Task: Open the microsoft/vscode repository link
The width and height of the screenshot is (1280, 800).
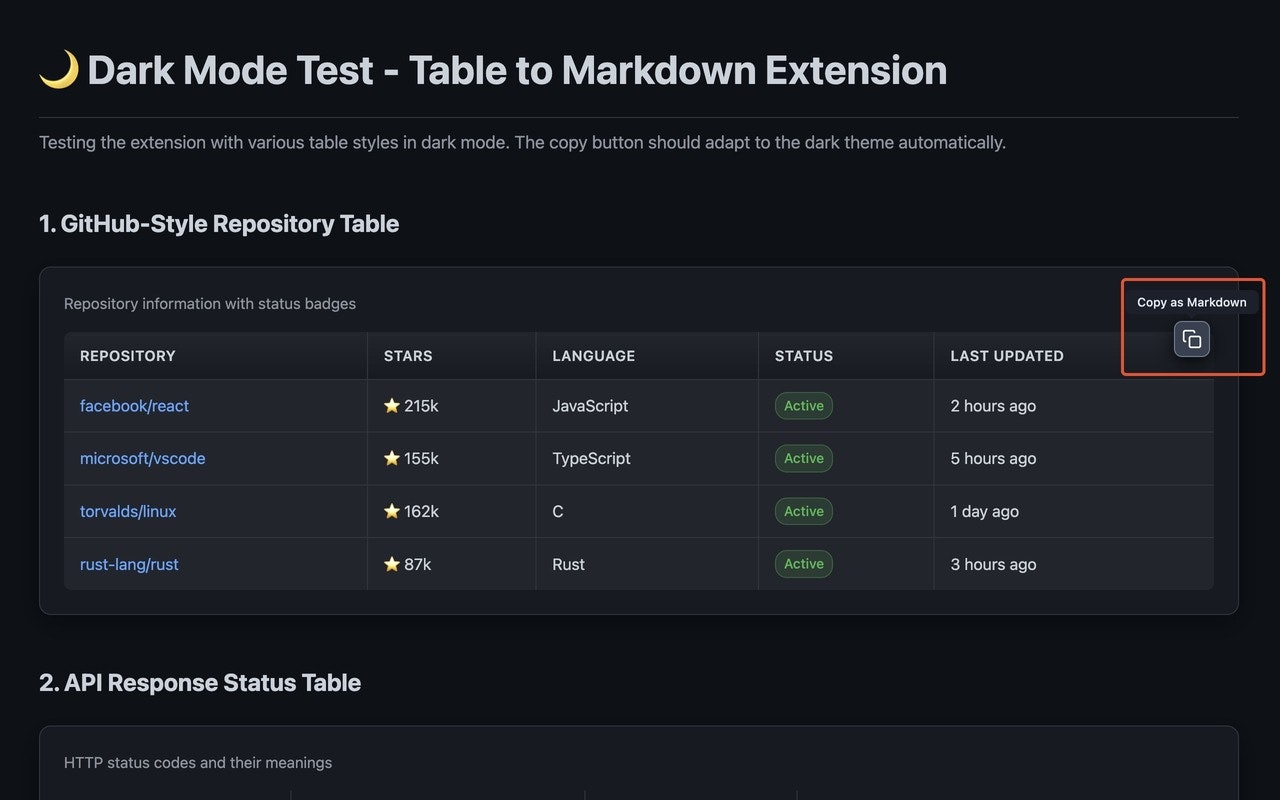Action: pos(142,458)
